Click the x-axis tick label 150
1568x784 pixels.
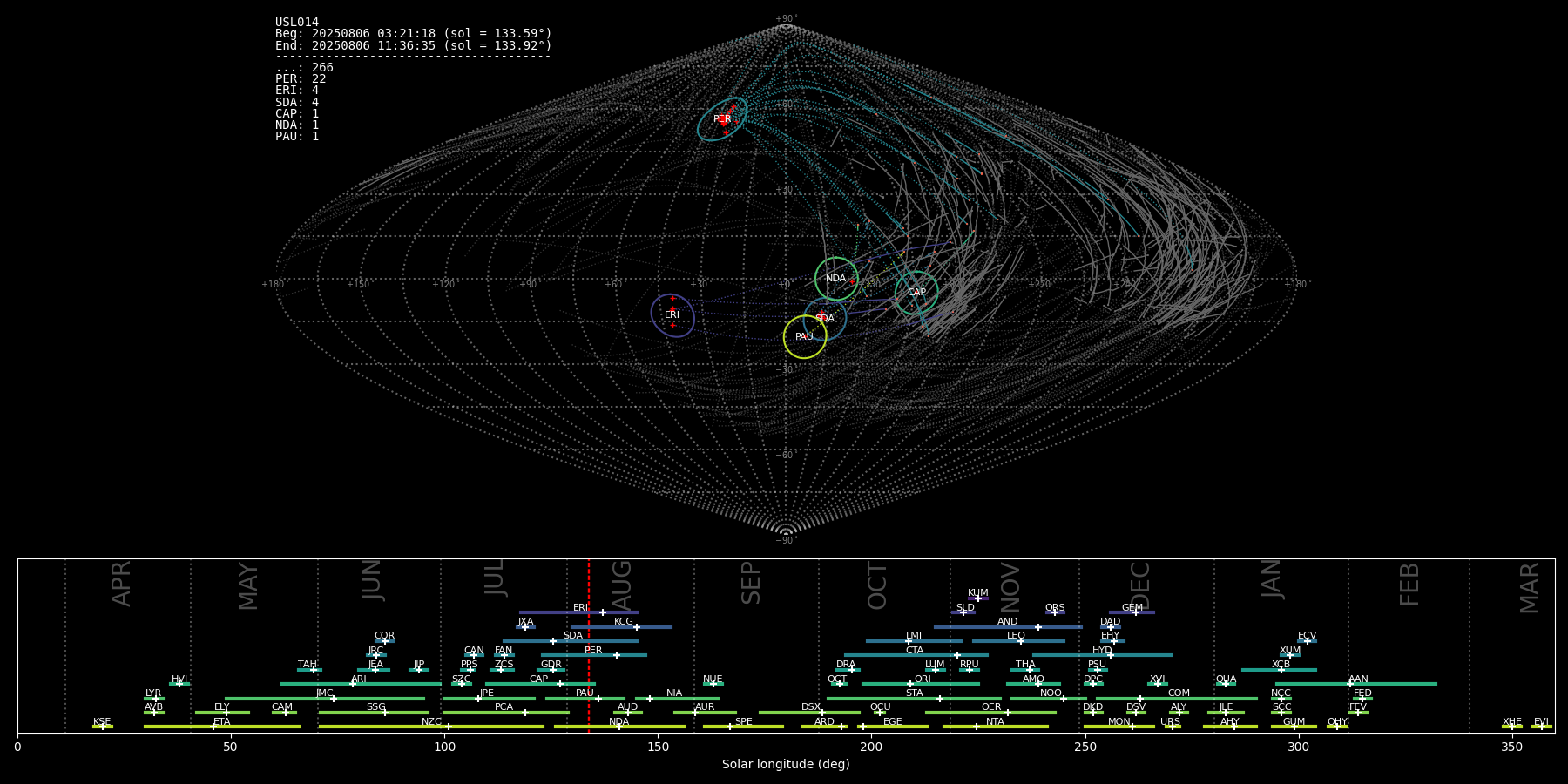coord(658,747)
